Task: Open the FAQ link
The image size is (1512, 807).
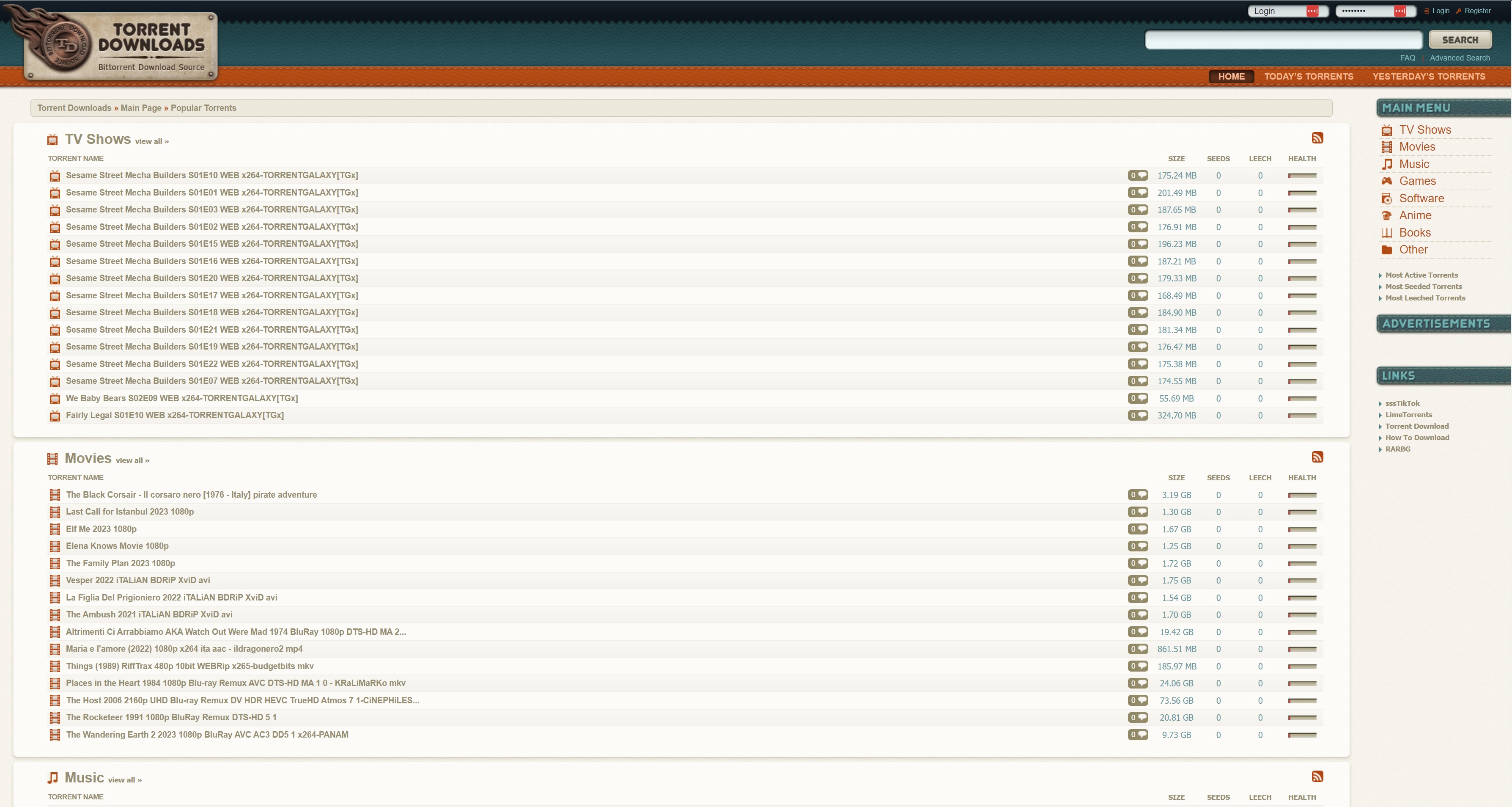Action: pyautogui.click(x=1407, y=58)
